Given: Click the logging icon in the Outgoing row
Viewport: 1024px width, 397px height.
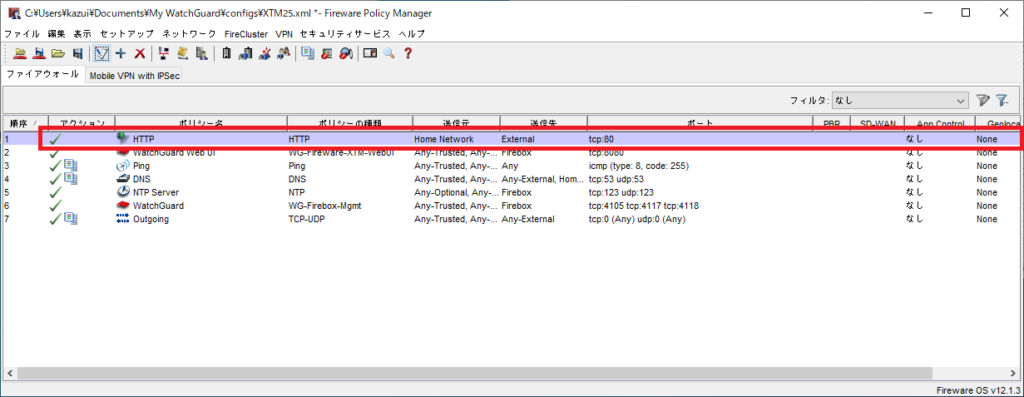Looking at the screenshot, I should (71, 219).
